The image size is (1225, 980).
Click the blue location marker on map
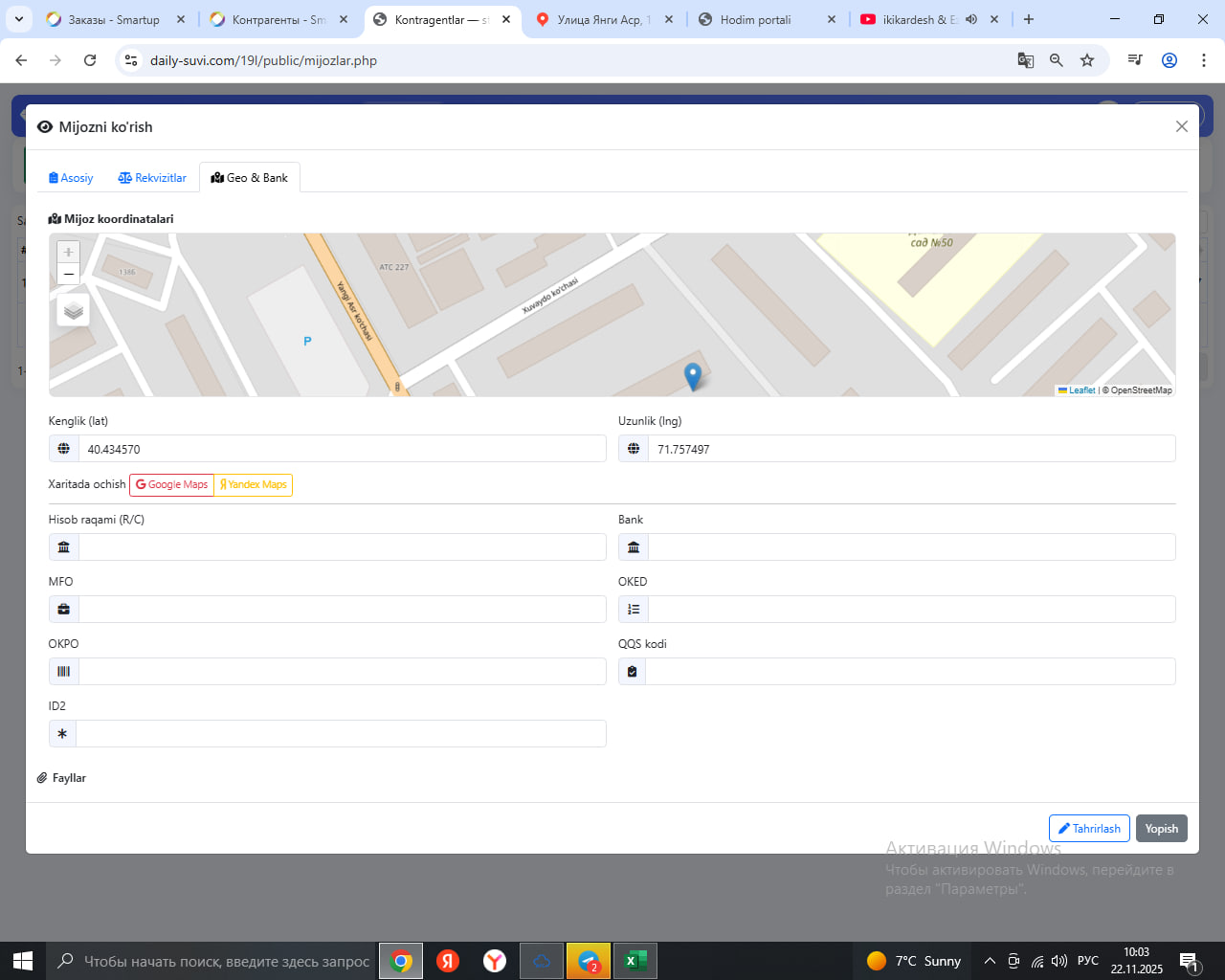coord(693,376)
